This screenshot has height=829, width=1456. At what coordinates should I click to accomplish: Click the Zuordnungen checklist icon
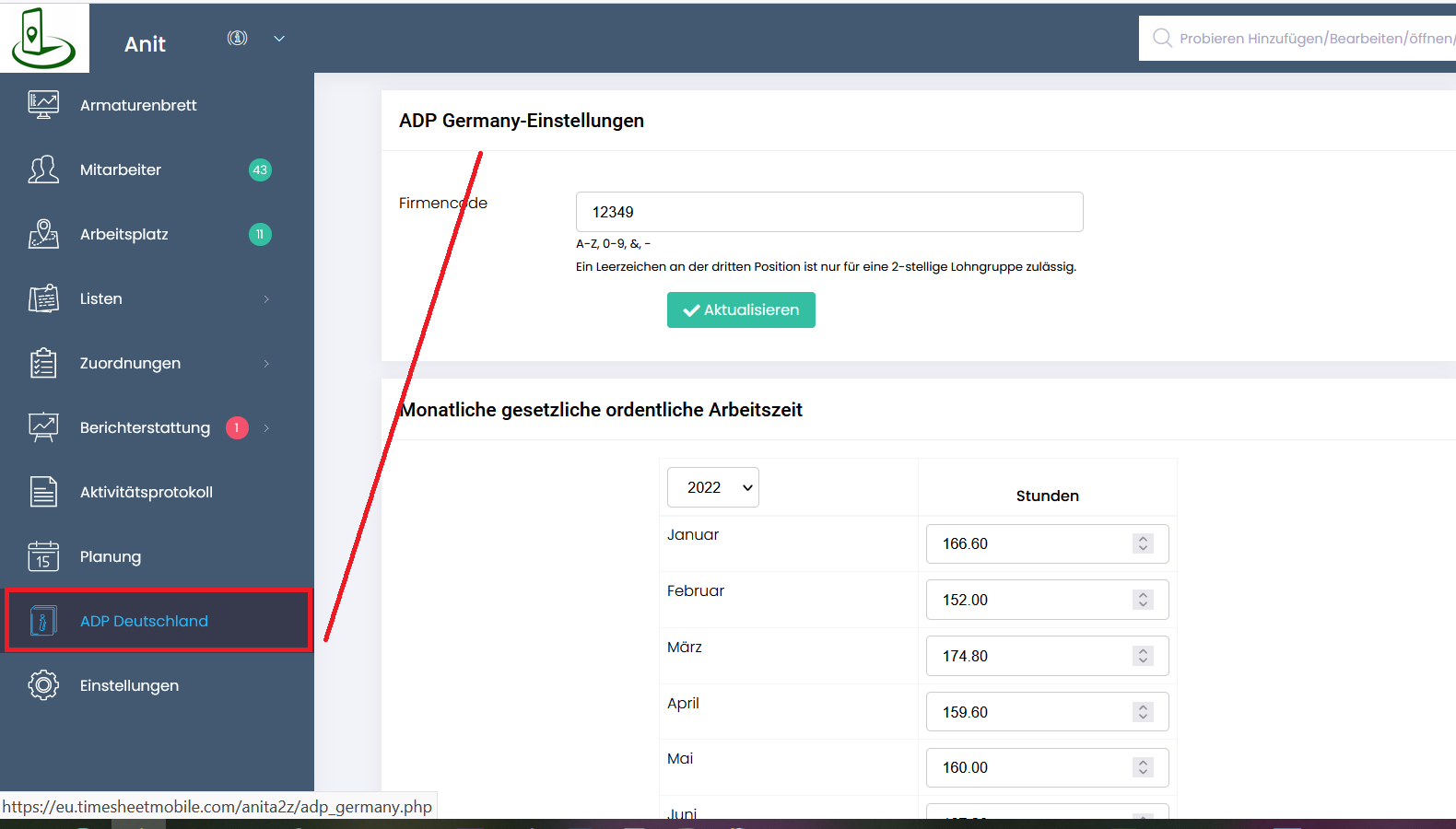coord(43,363)
